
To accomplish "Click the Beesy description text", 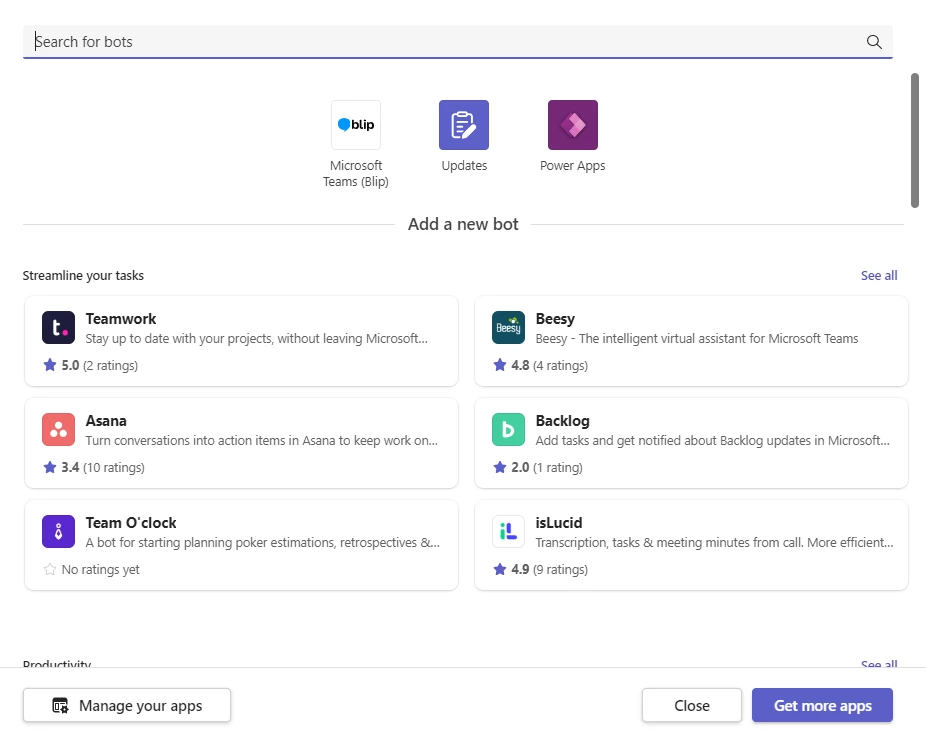I will click(697, 339).
